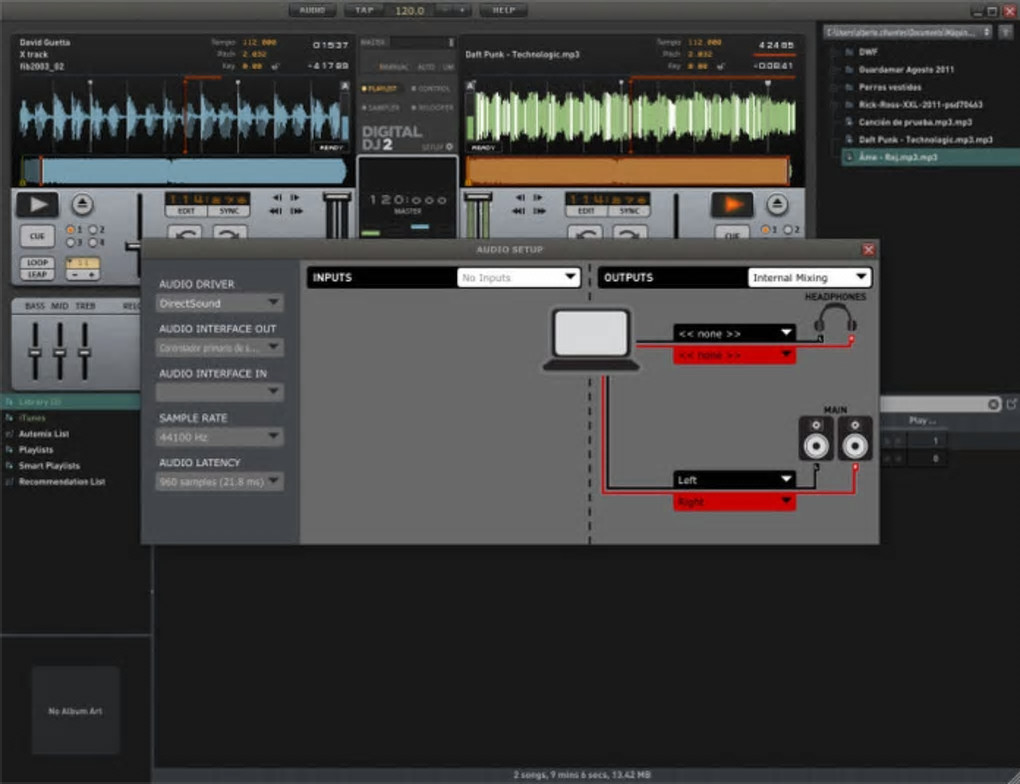Click the left main speaker icon
The width and height of the screenshot is (1020, 784).
[816, 438]
